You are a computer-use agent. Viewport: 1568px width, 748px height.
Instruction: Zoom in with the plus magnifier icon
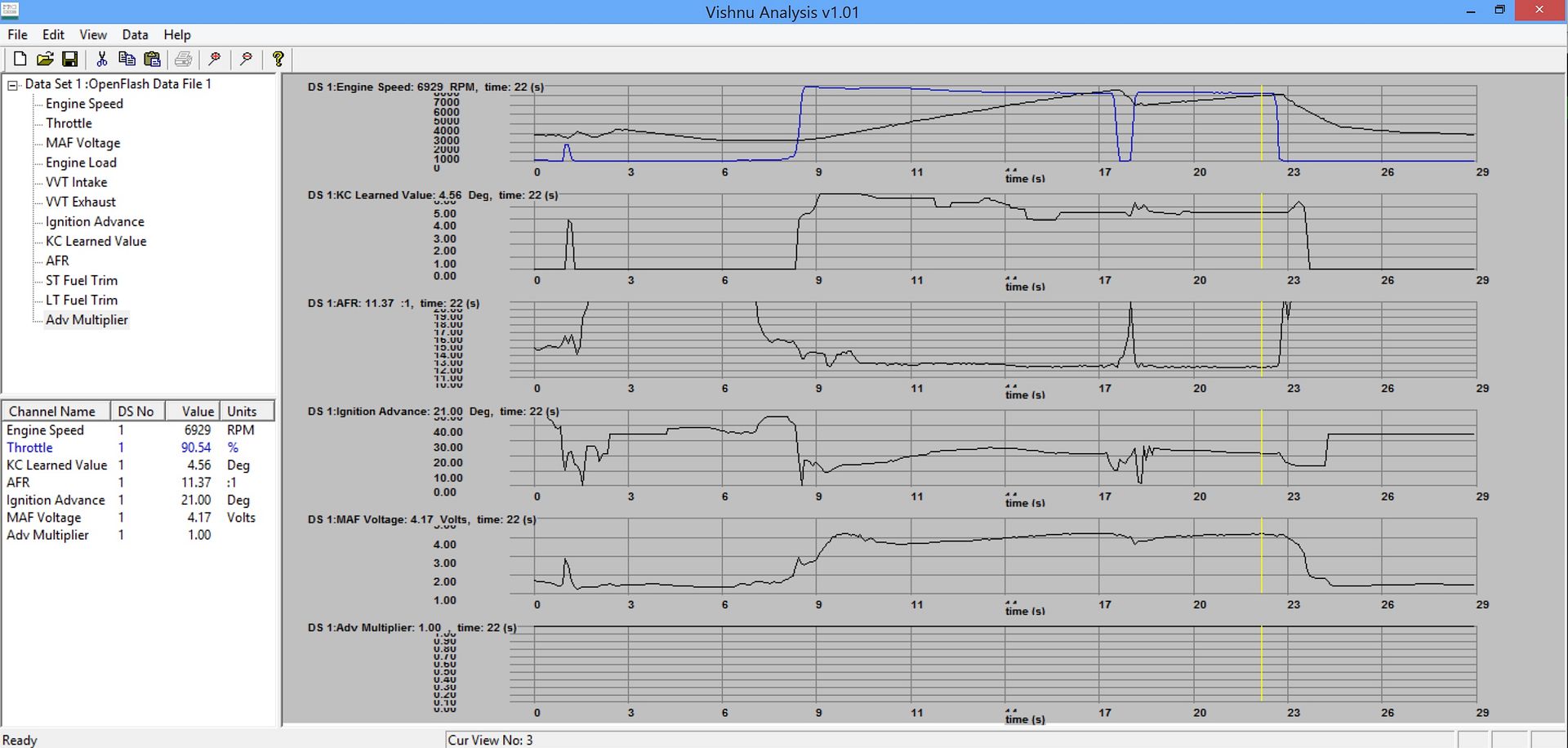(215, 59)
